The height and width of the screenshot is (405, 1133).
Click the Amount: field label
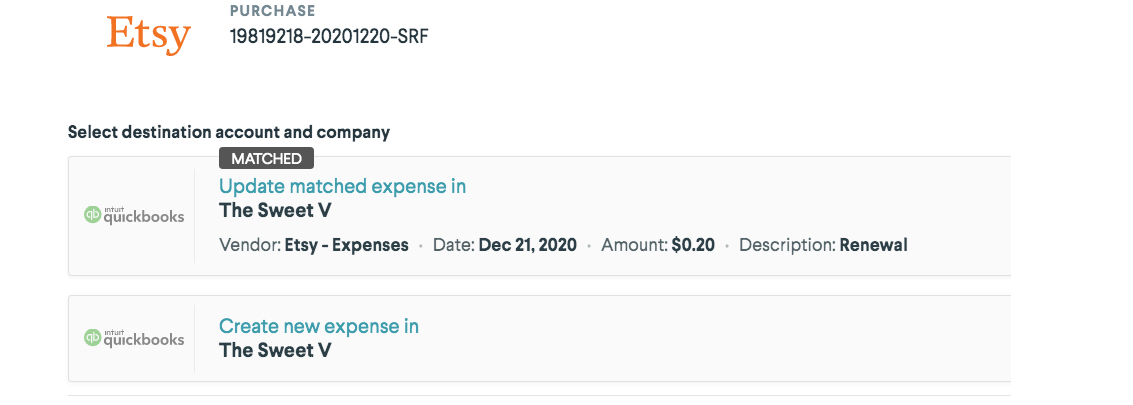coord(634,245)
